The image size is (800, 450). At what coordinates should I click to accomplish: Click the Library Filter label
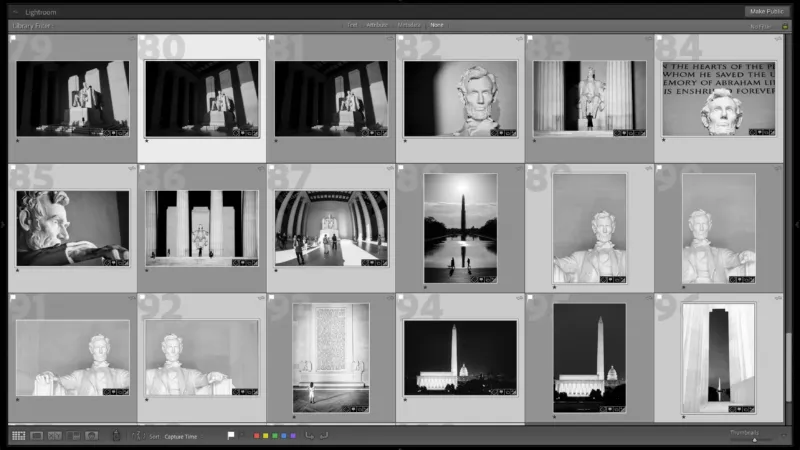click(33, 26)
